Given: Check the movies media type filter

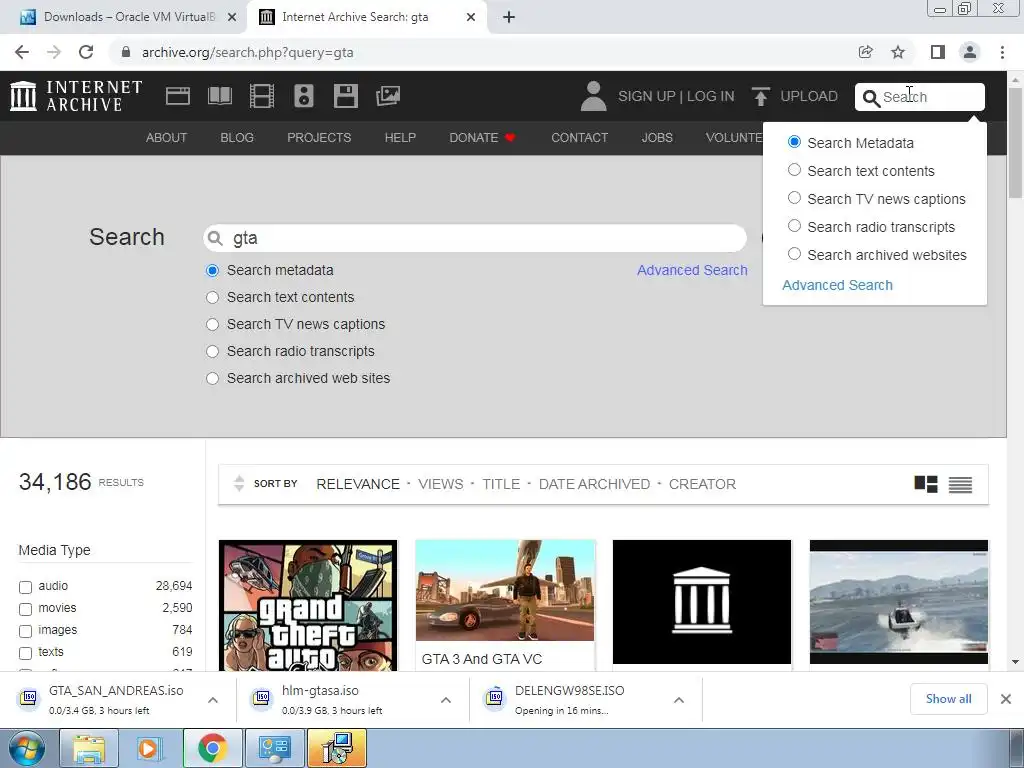Looking at the screenshot, I should click(x=25, y=609).
